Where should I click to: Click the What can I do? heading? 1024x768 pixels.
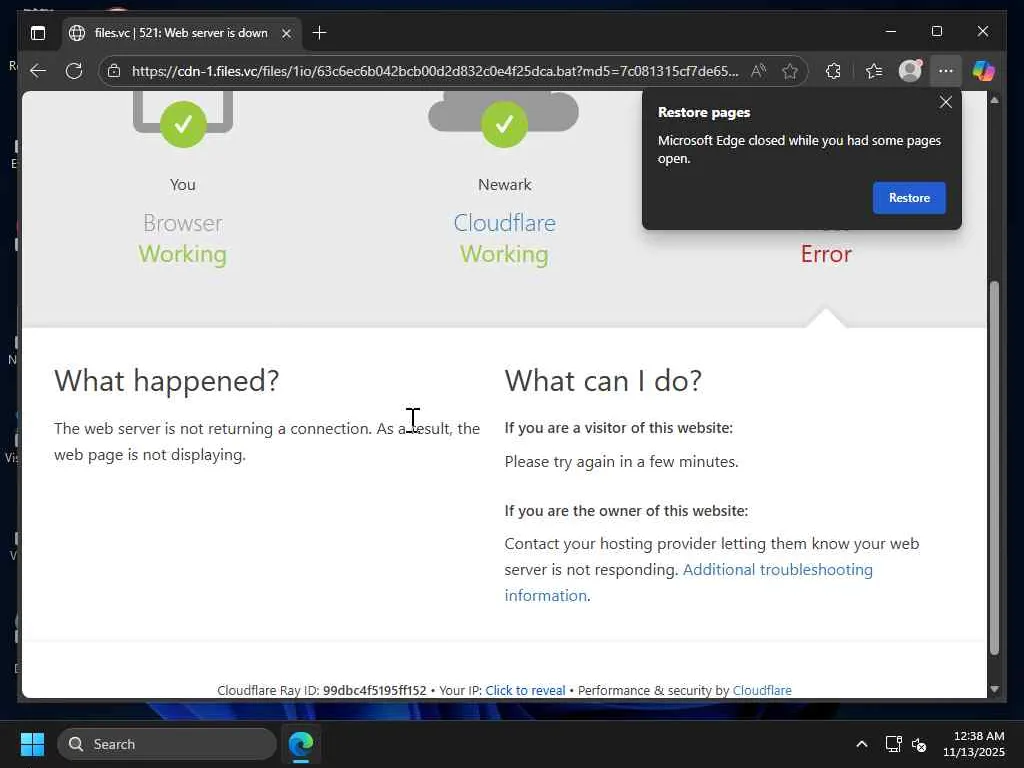(603, 381)
